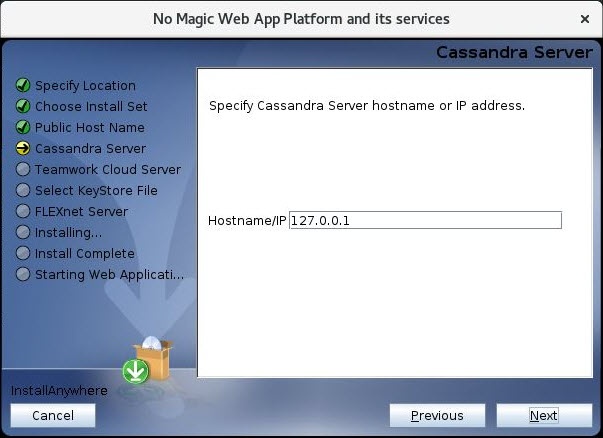The width and height of the screenshot is (603, 438).
Task: Click the gray circle beside Starting Web Applicati...
Action: click(23, 274)
